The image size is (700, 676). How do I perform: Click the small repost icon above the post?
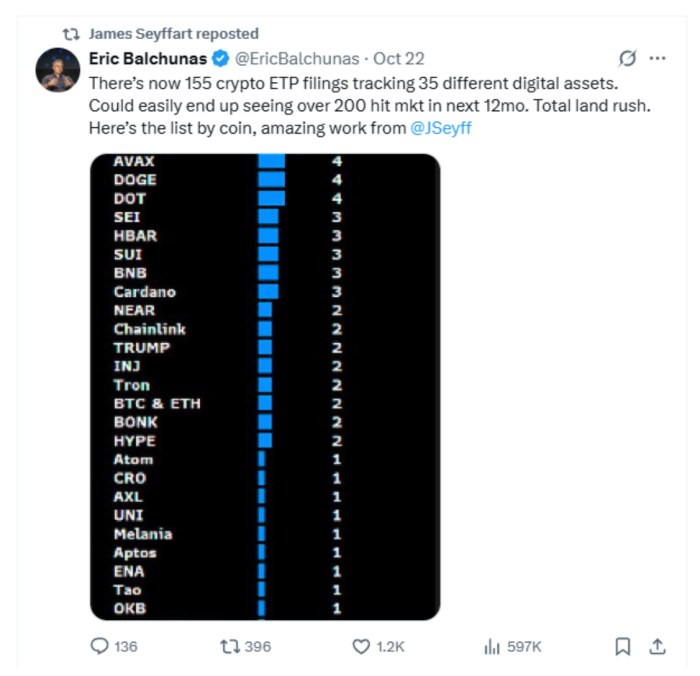click(x=71, y=34)
